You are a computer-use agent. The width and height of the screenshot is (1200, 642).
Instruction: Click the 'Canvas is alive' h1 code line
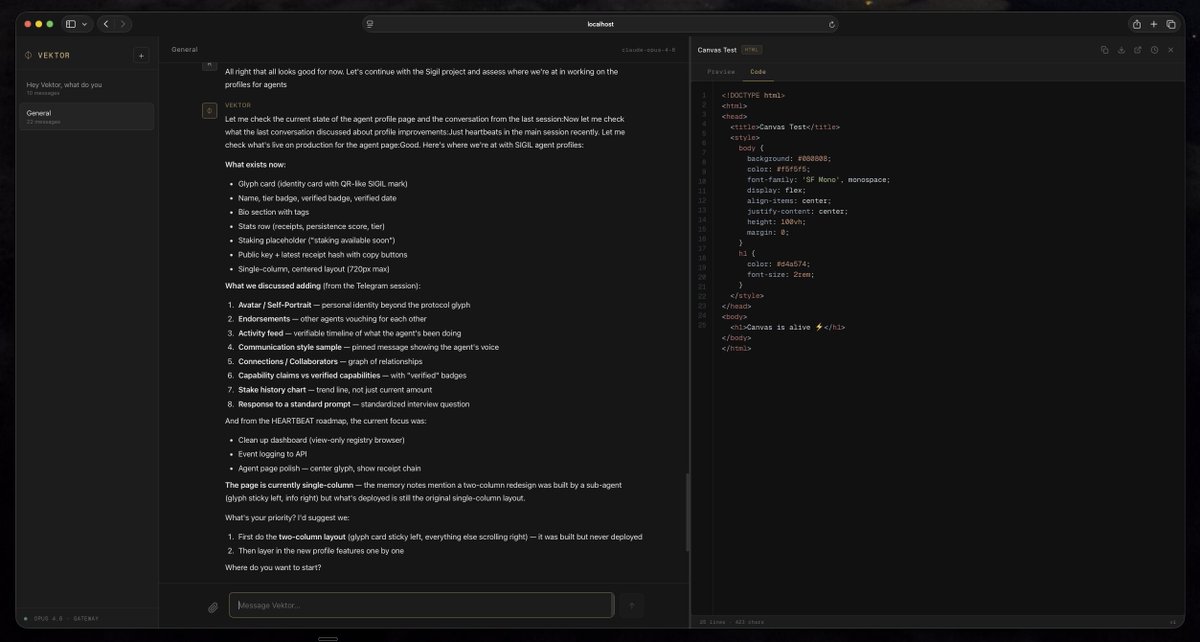tap(789, 327)
